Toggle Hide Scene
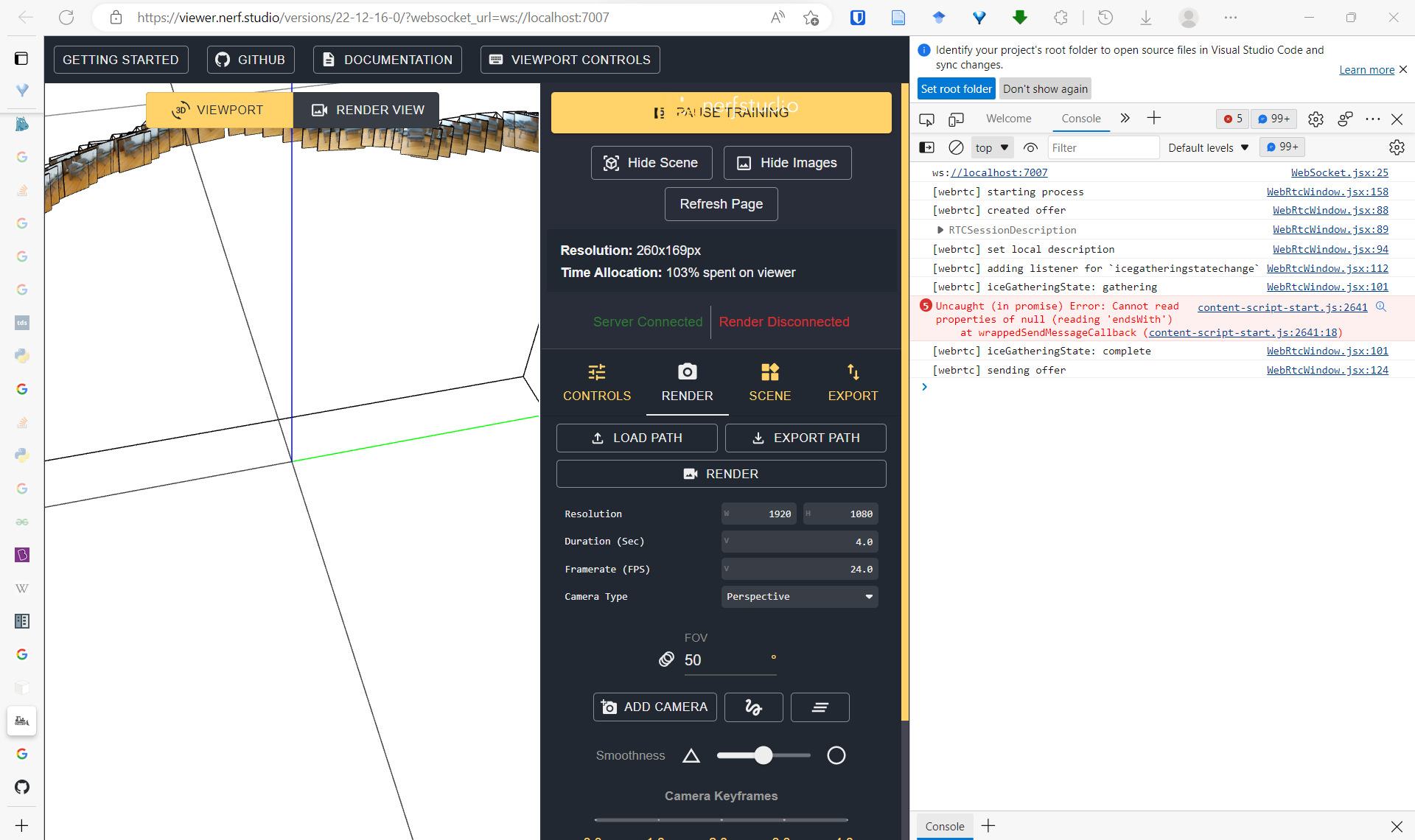Screen dimensions: 1415x840 coord(651,162)
